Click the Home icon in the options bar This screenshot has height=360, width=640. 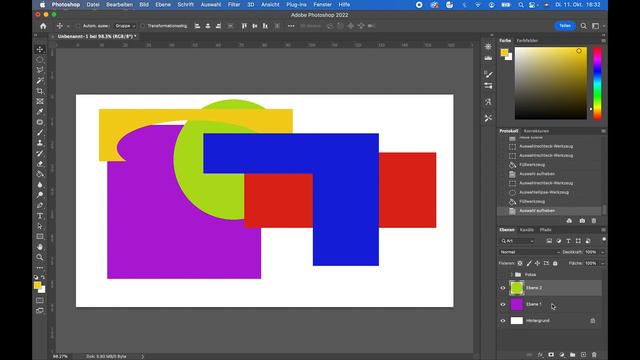[43, 26]
